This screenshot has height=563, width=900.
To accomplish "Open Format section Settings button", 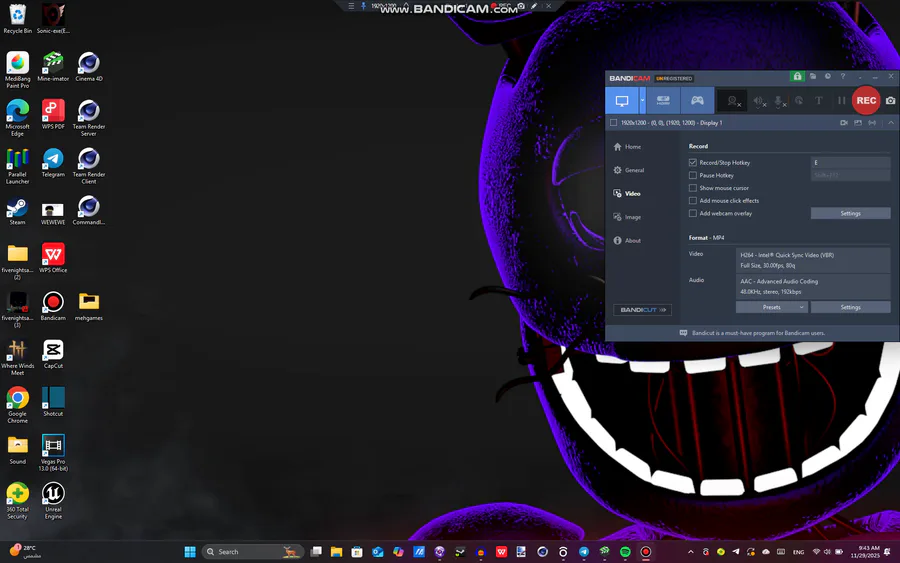I will [x=851, y=308].
